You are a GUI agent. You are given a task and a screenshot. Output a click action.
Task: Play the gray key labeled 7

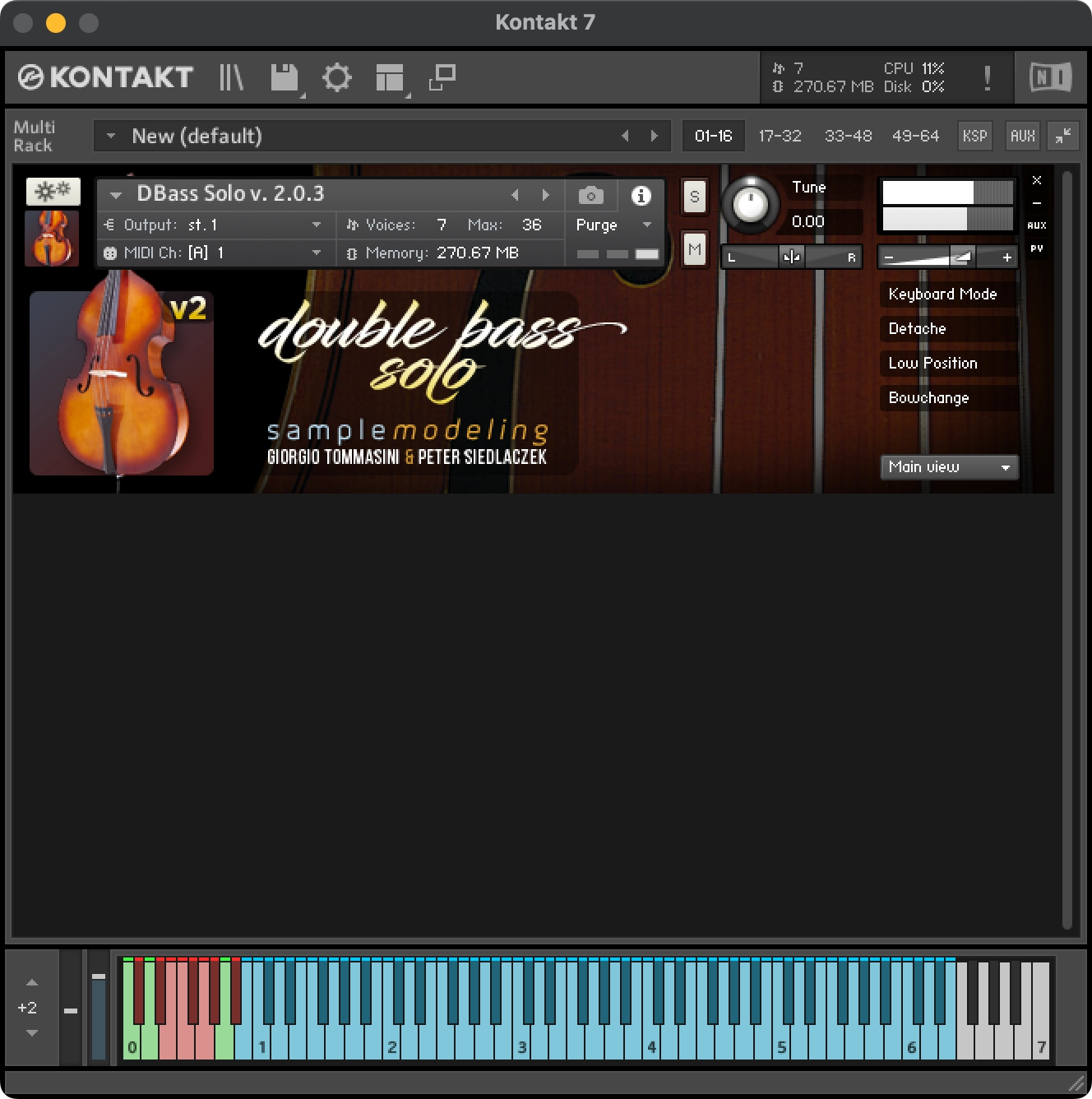pyautogui.click(x=1041, y=1041)
